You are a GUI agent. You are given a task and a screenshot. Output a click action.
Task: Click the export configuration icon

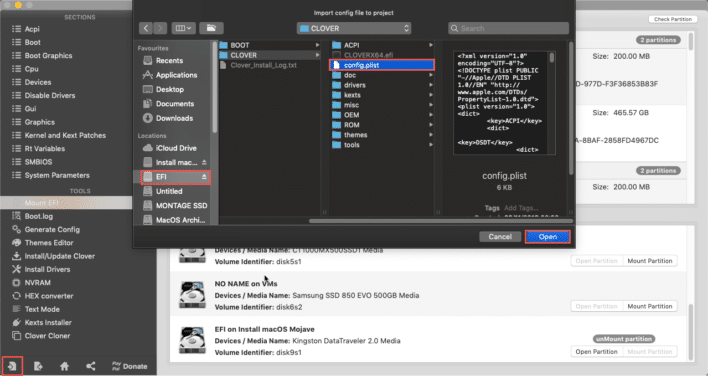(38, 366)
